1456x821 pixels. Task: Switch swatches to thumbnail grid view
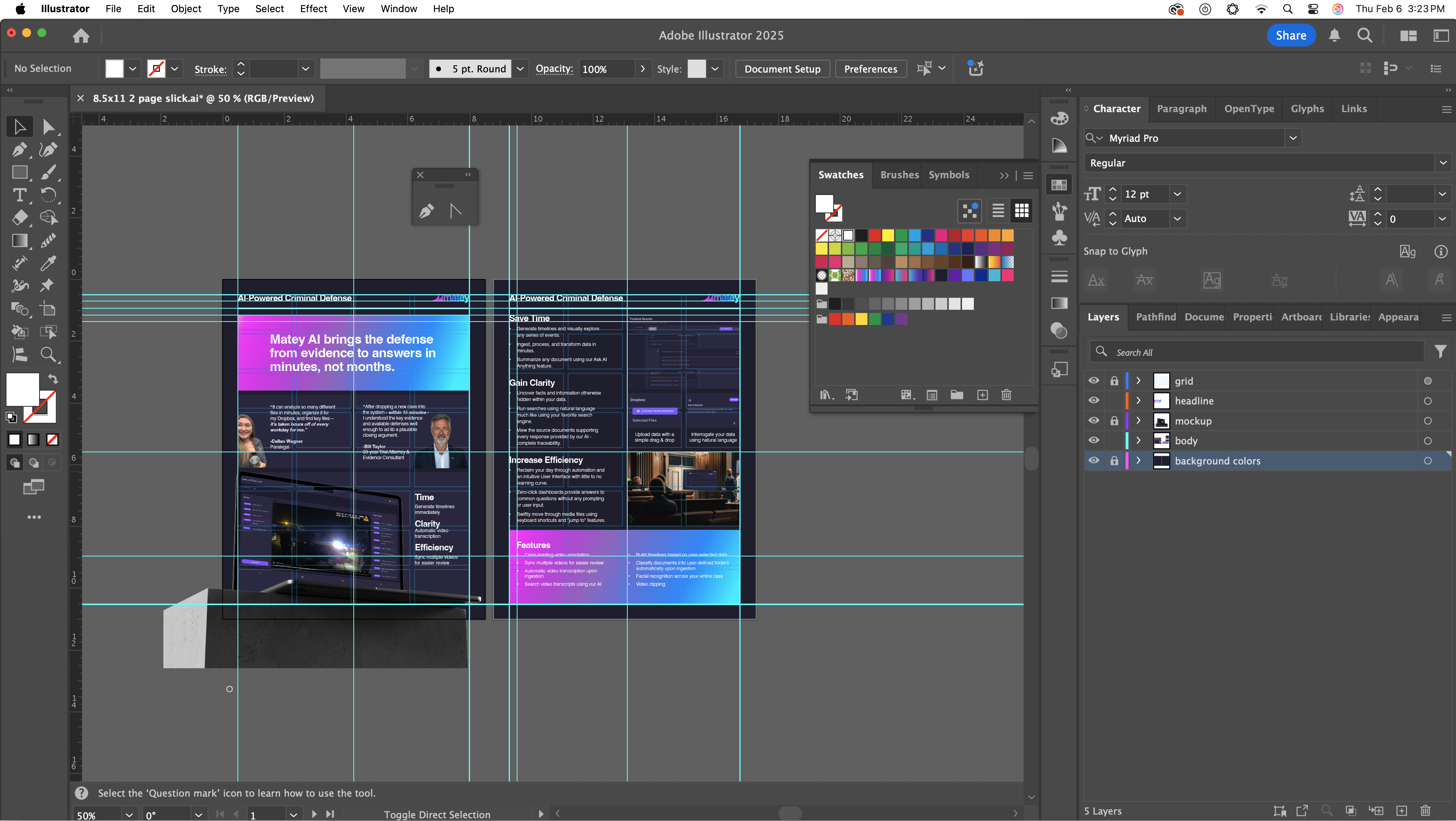click(x=1021, y=210)
